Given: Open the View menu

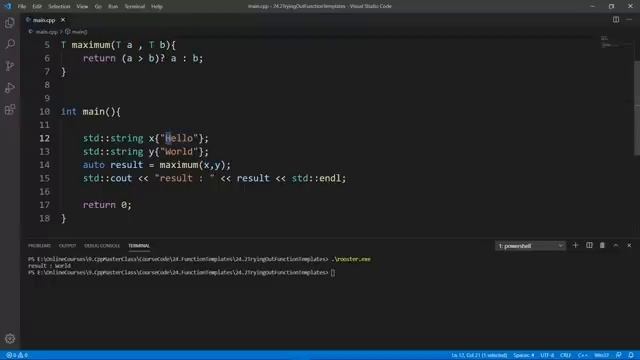Looking at the screenshot, I should point(82,7).
